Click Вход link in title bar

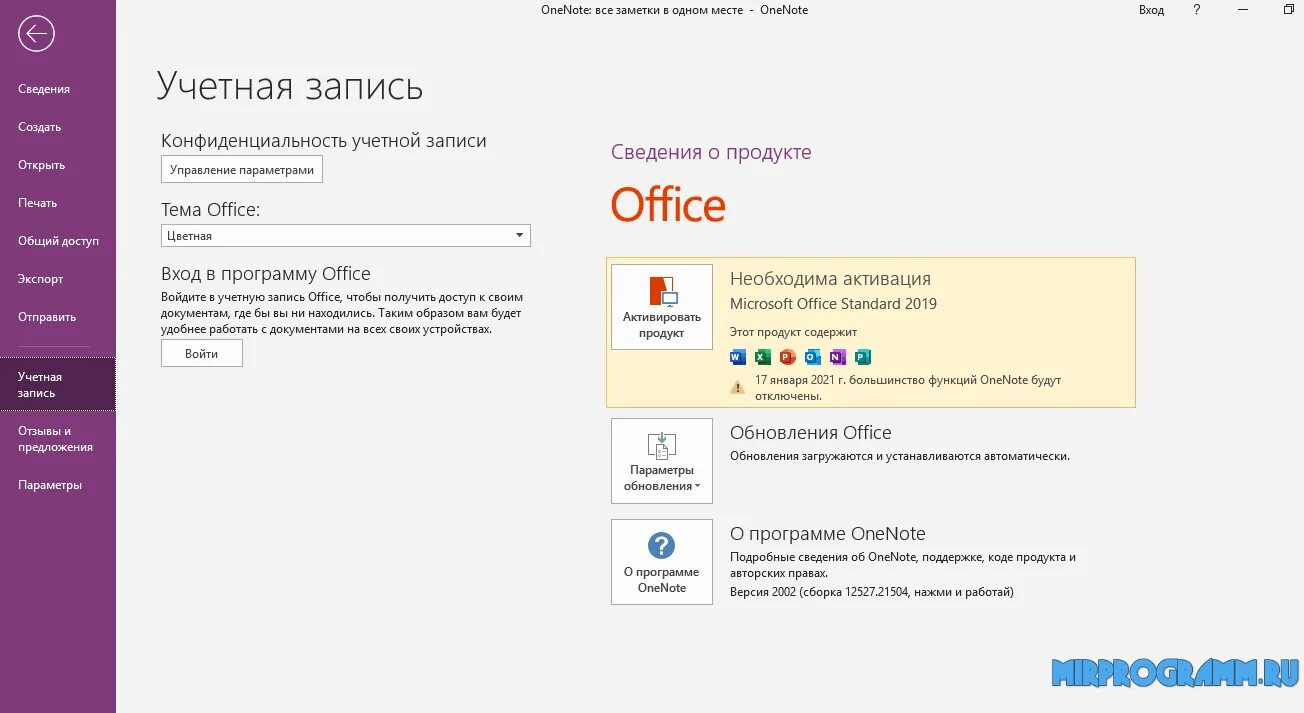1151,10
